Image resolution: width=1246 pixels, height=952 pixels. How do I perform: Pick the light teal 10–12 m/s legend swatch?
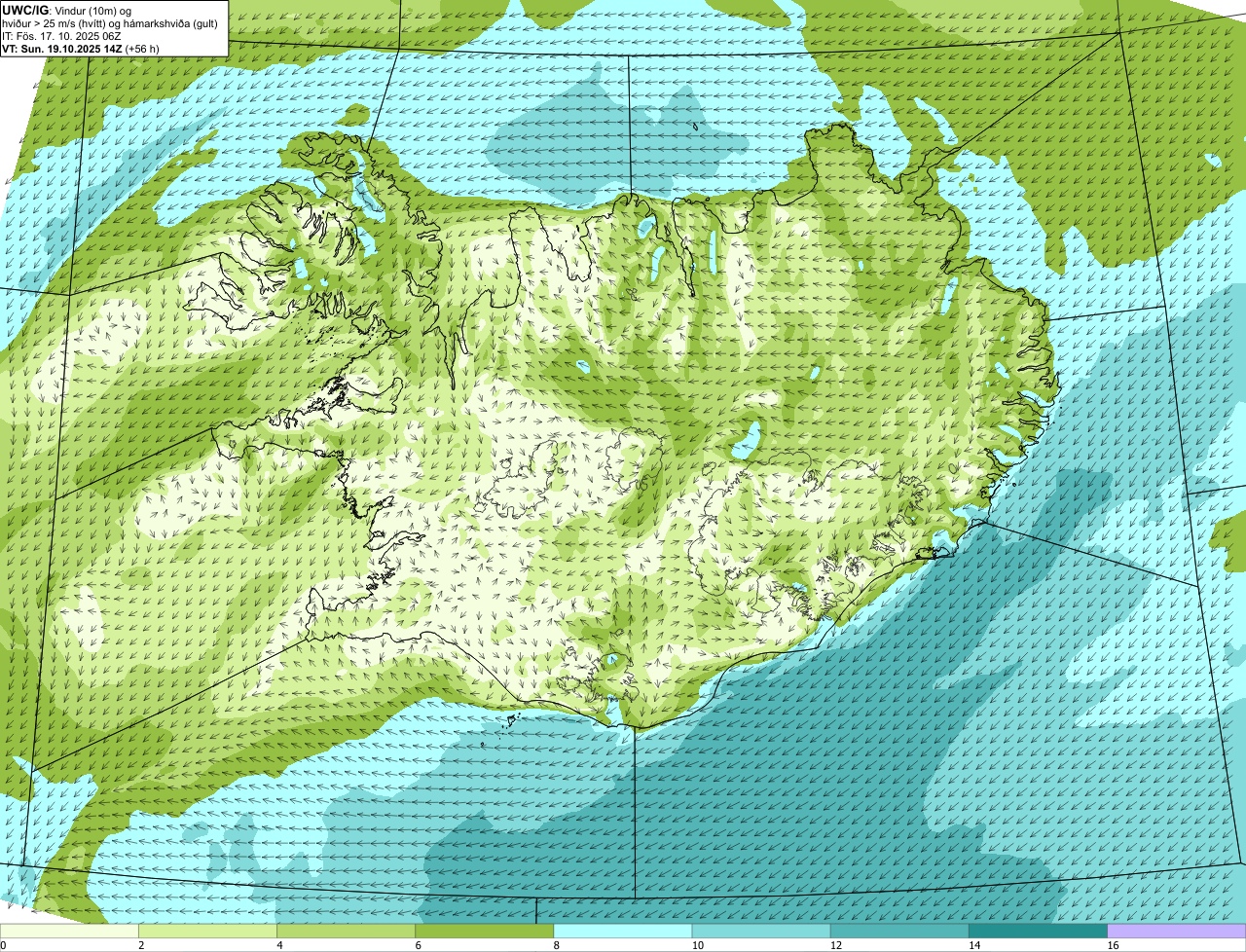click(761, 931)
